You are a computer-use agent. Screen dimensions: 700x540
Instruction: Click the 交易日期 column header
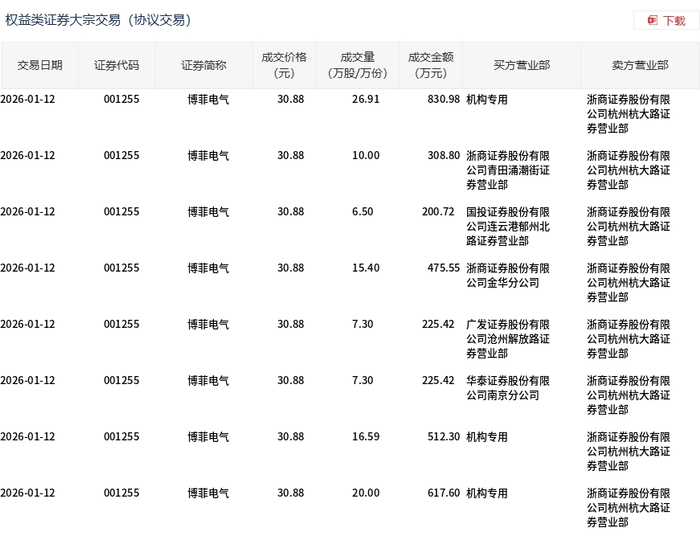[x=40, y=66]
